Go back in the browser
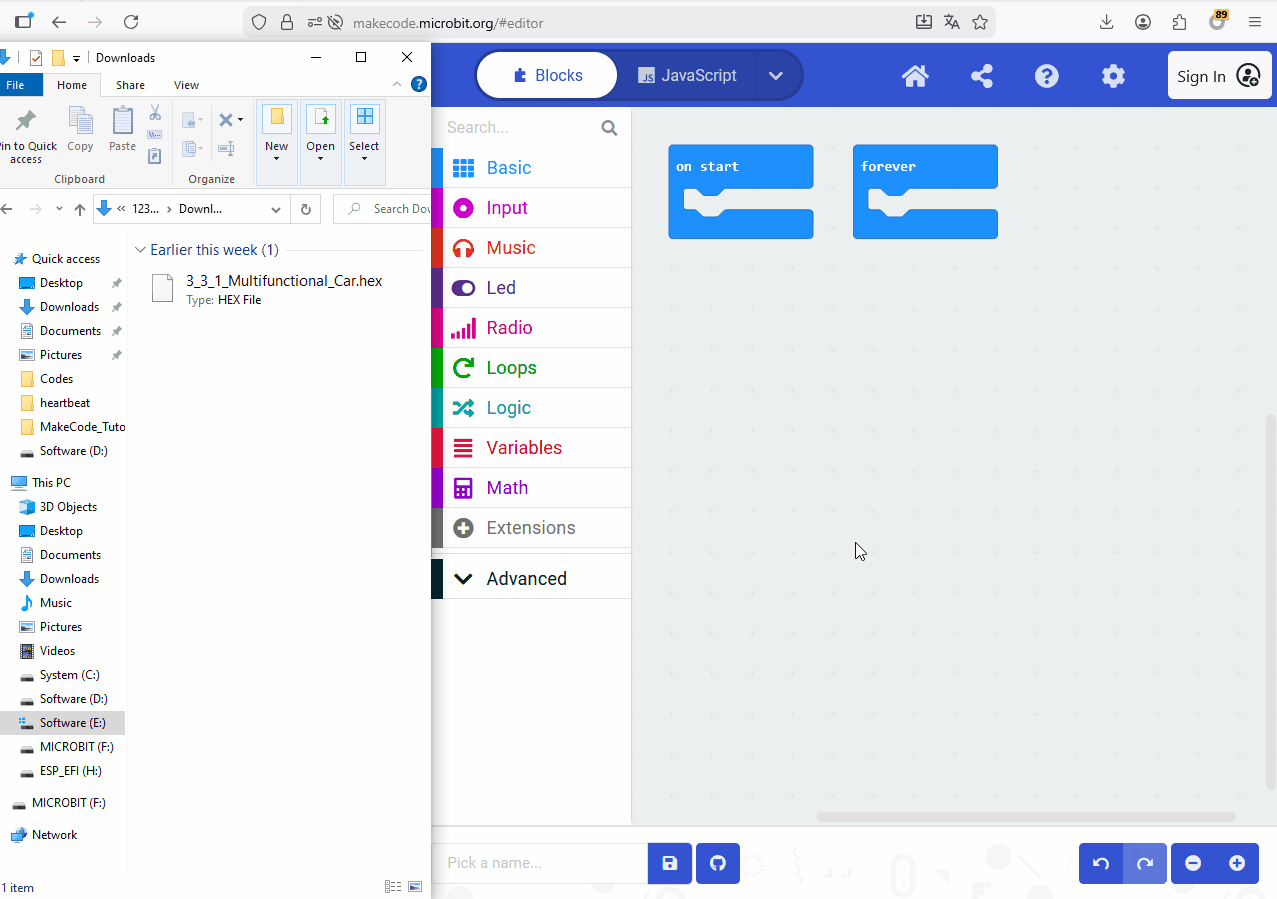Viewport: 1277px width, 899px height. tap(59, 22)
